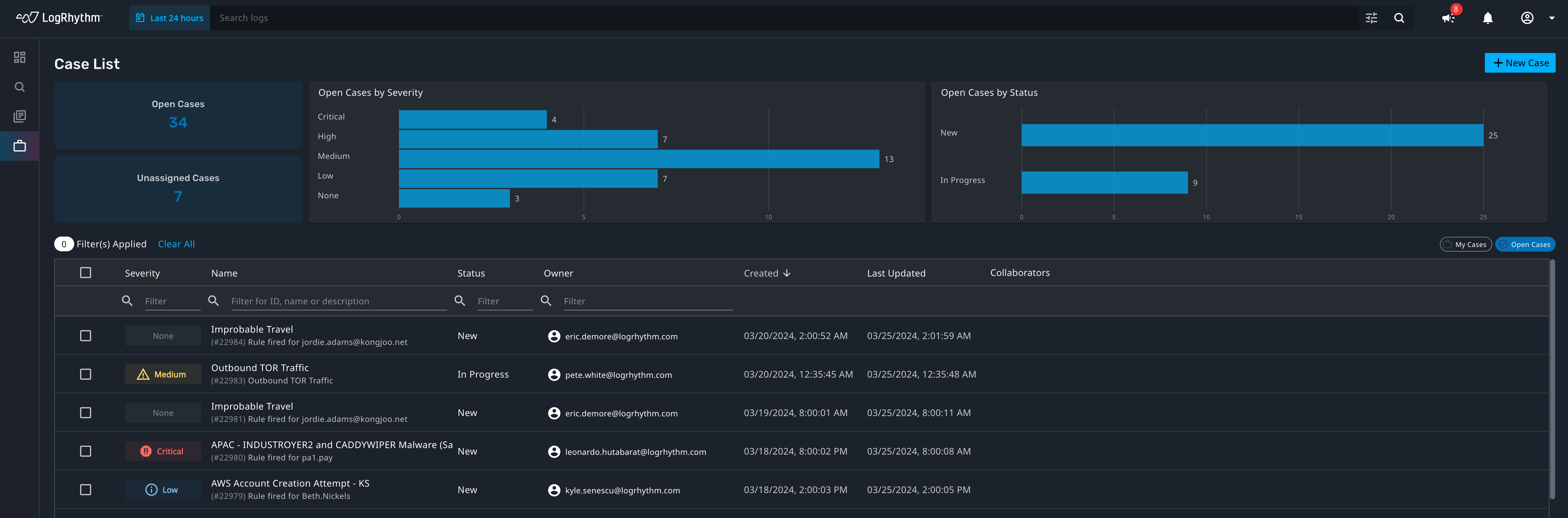Open the dashboards icon in sidebar
This screenshot has width=1568, height=518.
pyautogui.click(x=19, y=57)
